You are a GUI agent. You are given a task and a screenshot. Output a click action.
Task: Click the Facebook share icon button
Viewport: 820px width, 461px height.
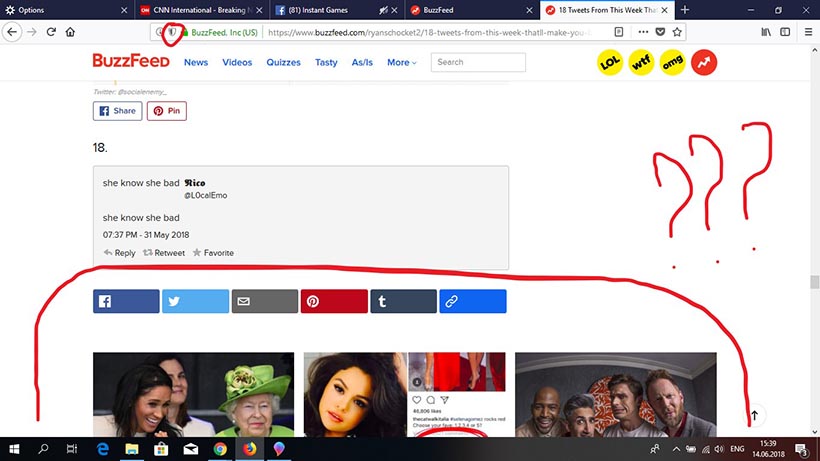point(126,301)
